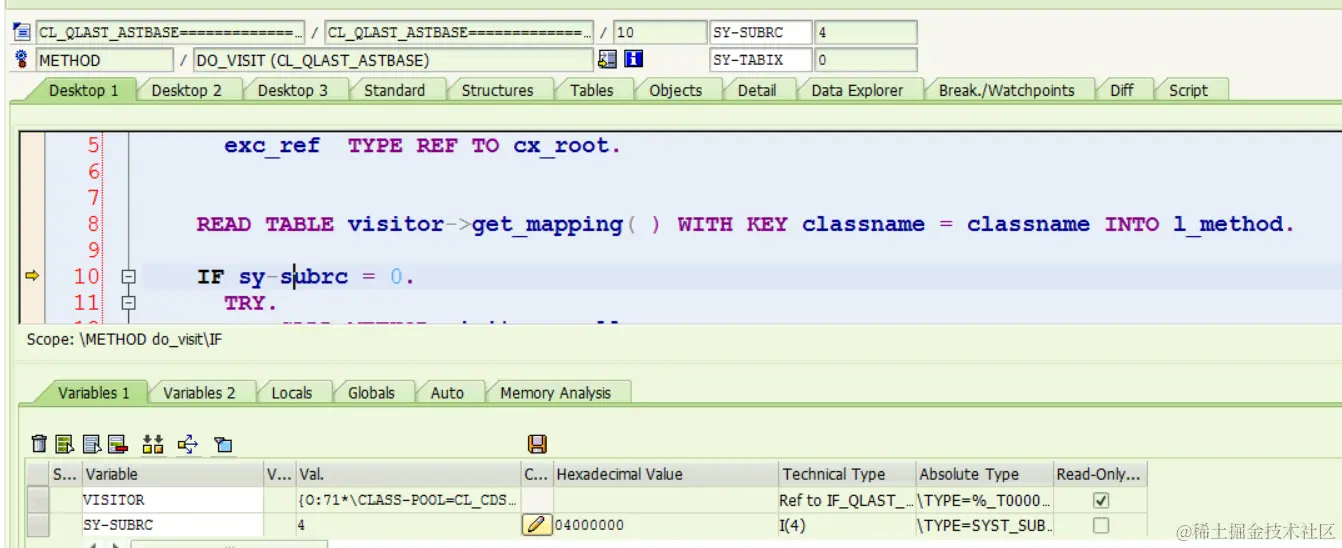Switch to the Variables 2 tab
Screen dimensions: 1342x548
click(x=200, y=393)
